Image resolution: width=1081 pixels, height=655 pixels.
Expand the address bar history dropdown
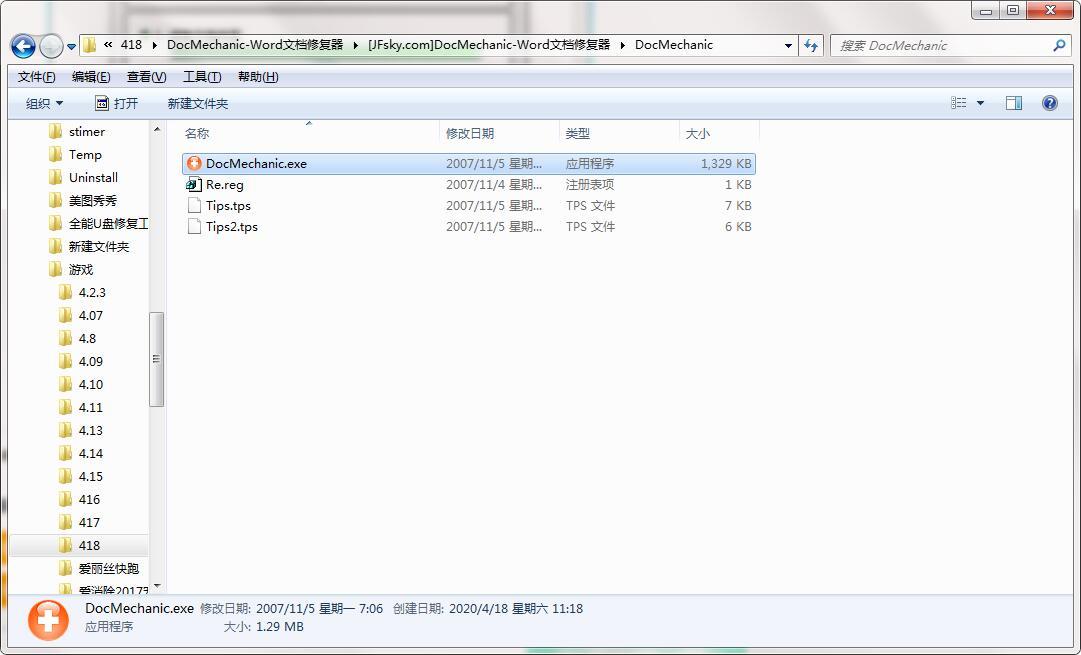click(788, 46)
